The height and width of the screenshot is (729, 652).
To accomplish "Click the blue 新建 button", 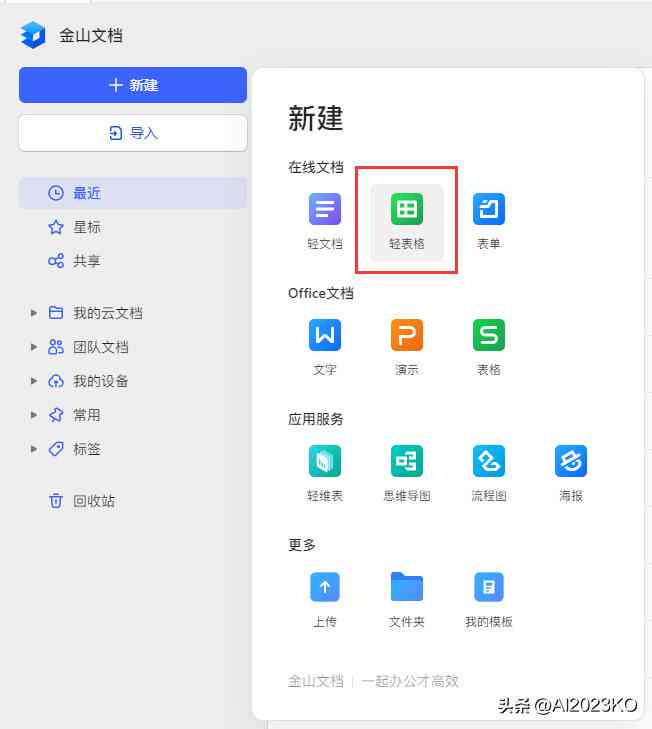I will coord(133,85).
